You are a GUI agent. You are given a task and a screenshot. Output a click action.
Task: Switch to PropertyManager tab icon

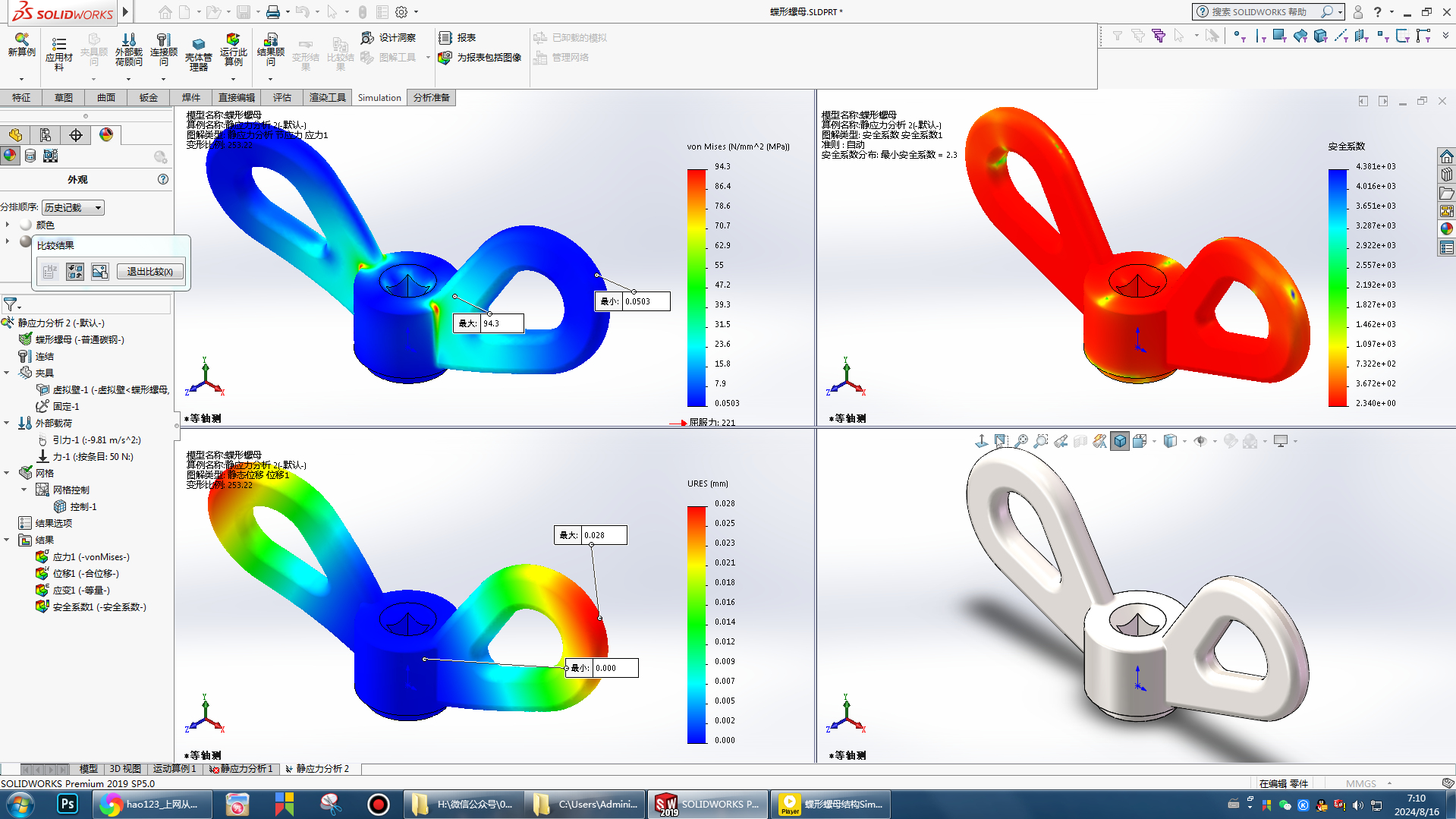[x=46, y=135]
